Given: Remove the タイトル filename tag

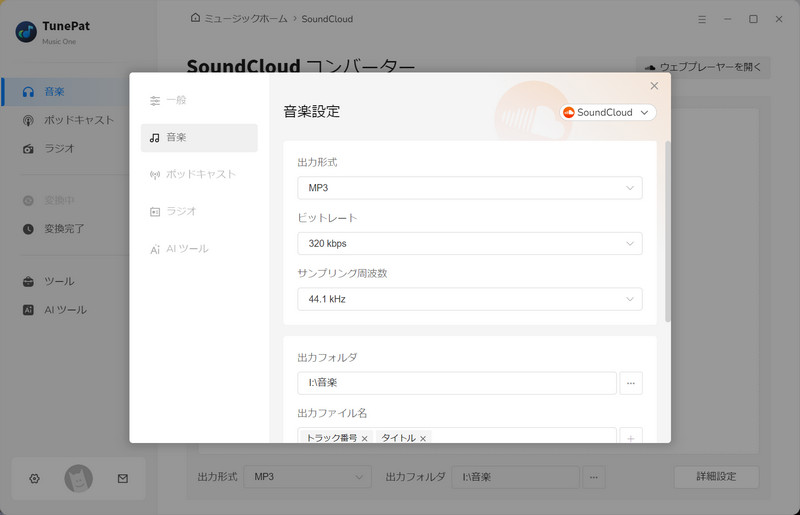Looking at the screenshot, I should click(422, 438).
